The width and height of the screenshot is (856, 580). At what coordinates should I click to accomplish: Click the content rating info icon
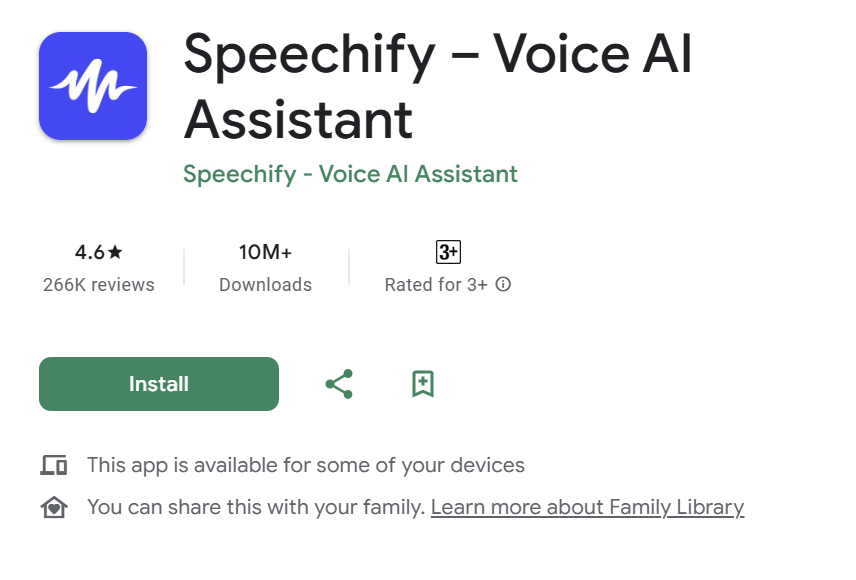click(503, 284)
